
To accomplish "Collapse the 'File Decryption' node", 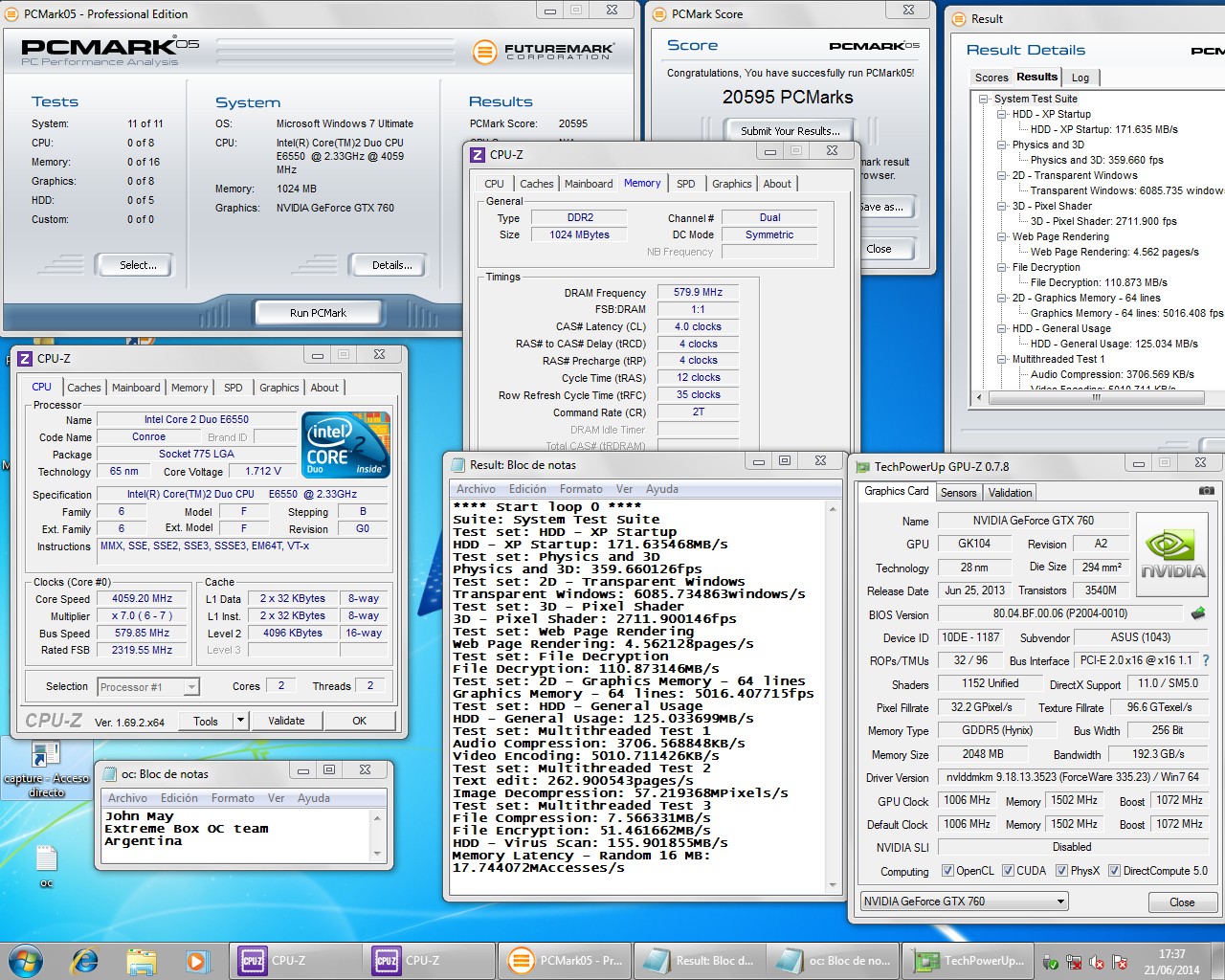I will 1001,267.
